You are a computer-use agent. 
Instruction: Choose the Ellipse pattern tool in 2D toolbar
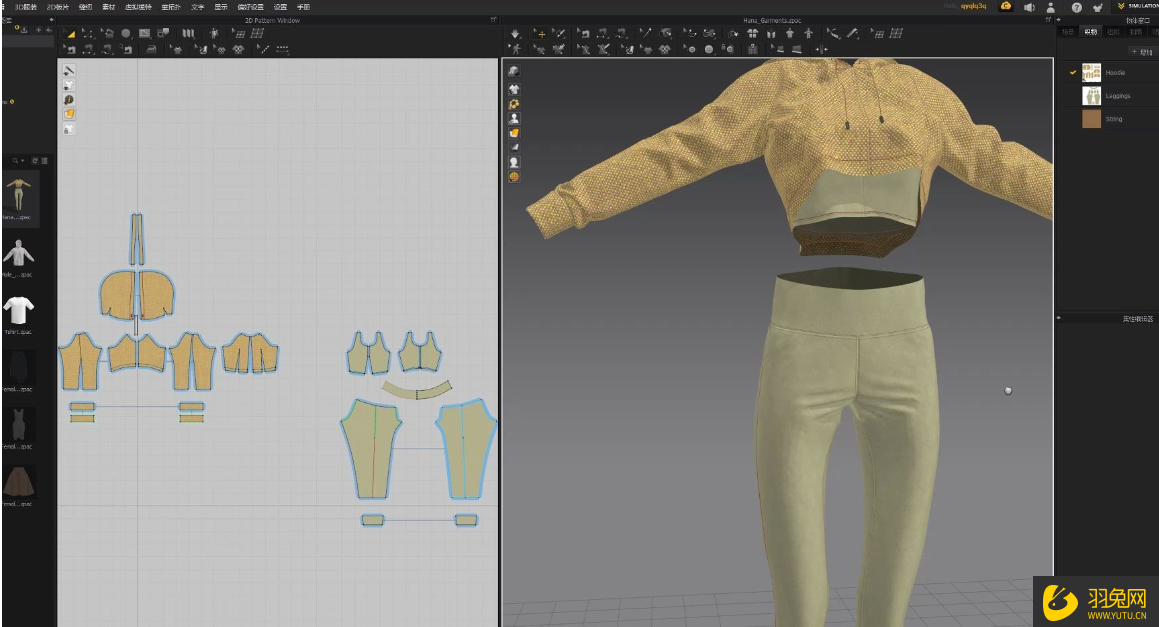point(126,33)
